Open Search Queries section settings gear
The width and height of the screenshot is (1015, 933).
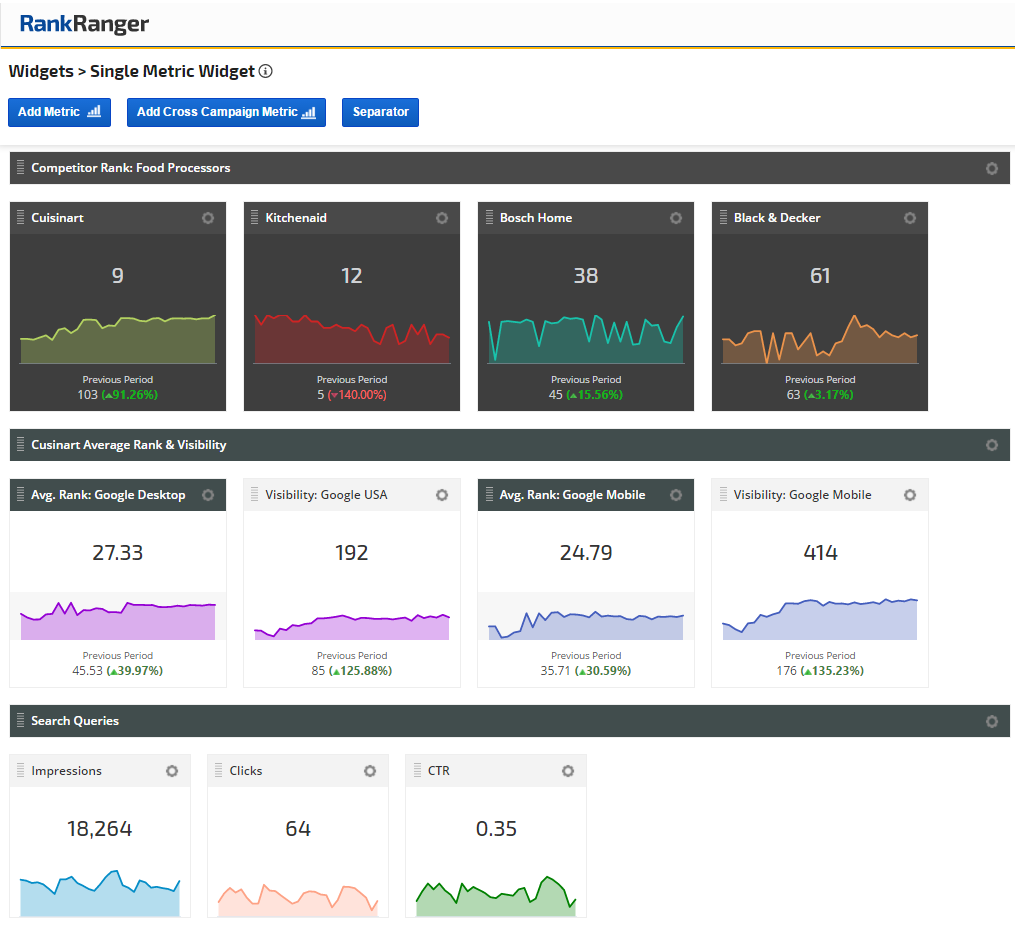992,721
